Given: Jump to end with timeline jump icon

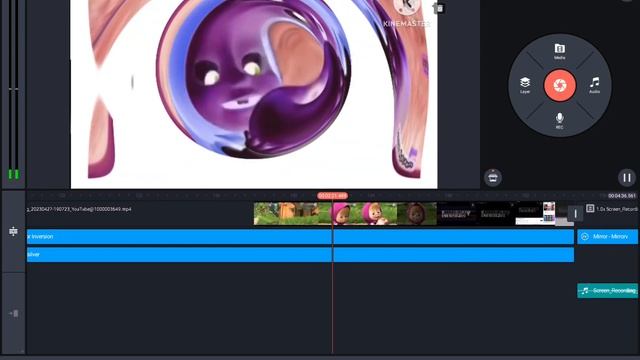Looking at the screenshot, I should tap(13, 313).
